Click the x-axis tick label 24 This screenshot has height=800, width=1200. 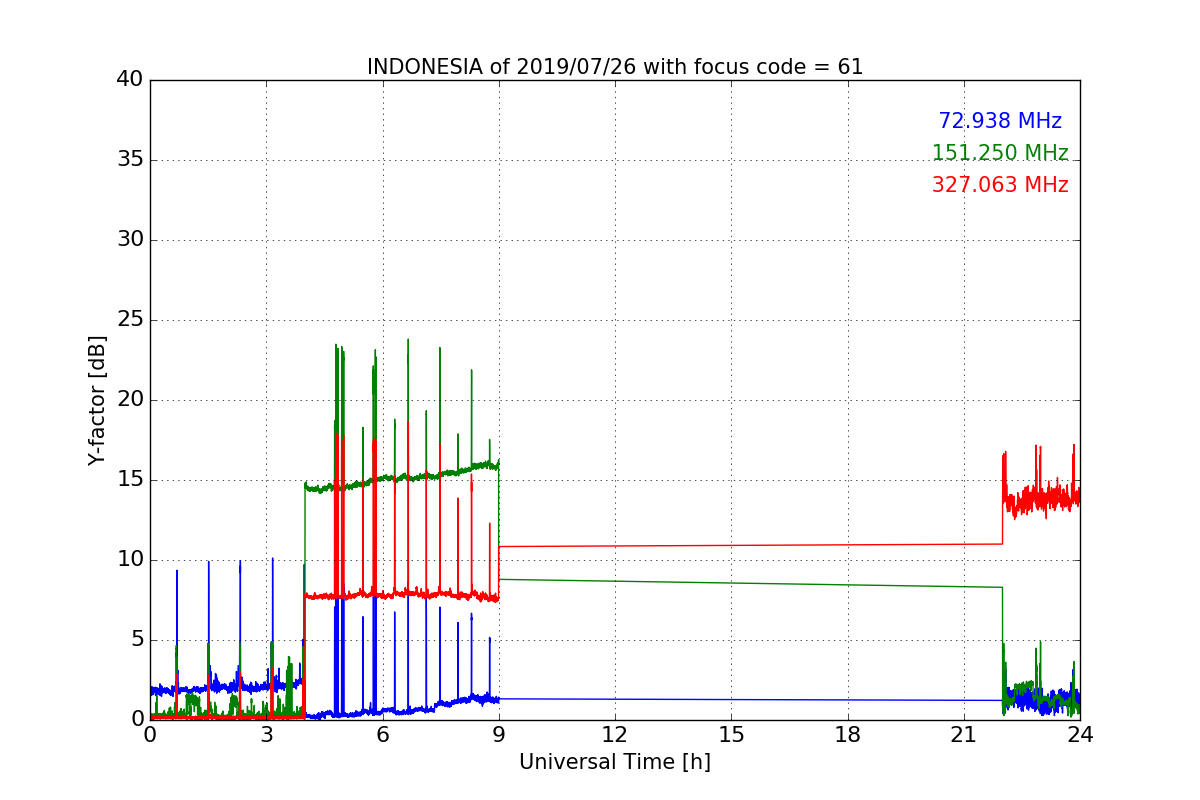point(1080,734)
